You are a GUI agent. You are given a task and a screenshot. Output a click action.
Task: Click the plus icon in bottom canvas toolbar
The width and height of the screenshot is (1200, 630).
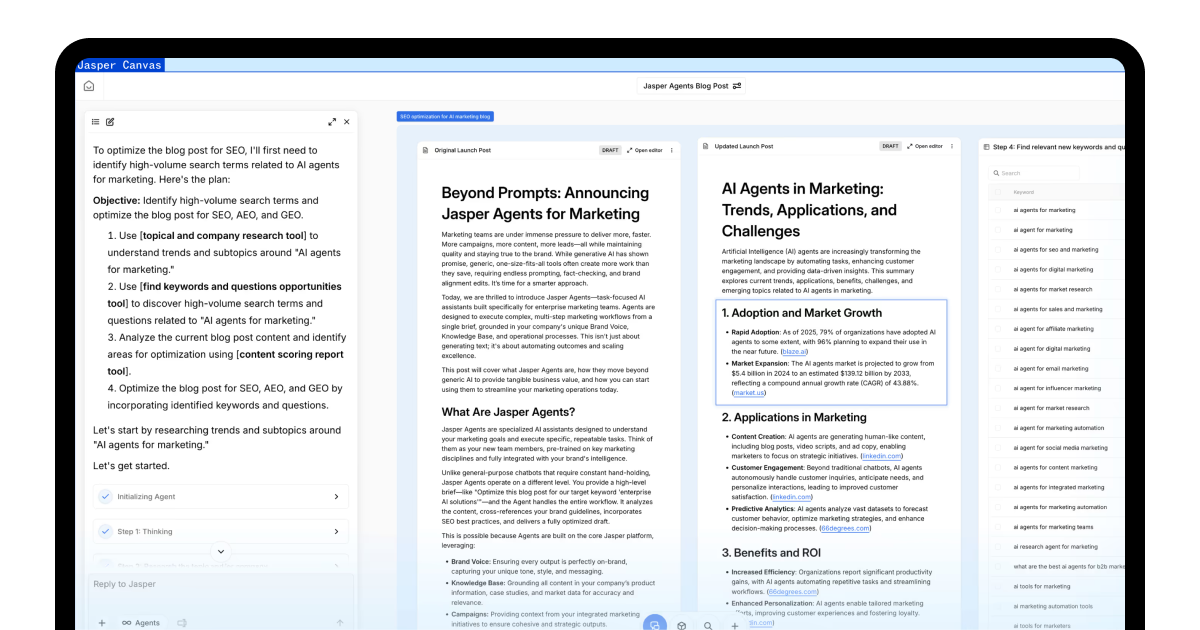735,626
